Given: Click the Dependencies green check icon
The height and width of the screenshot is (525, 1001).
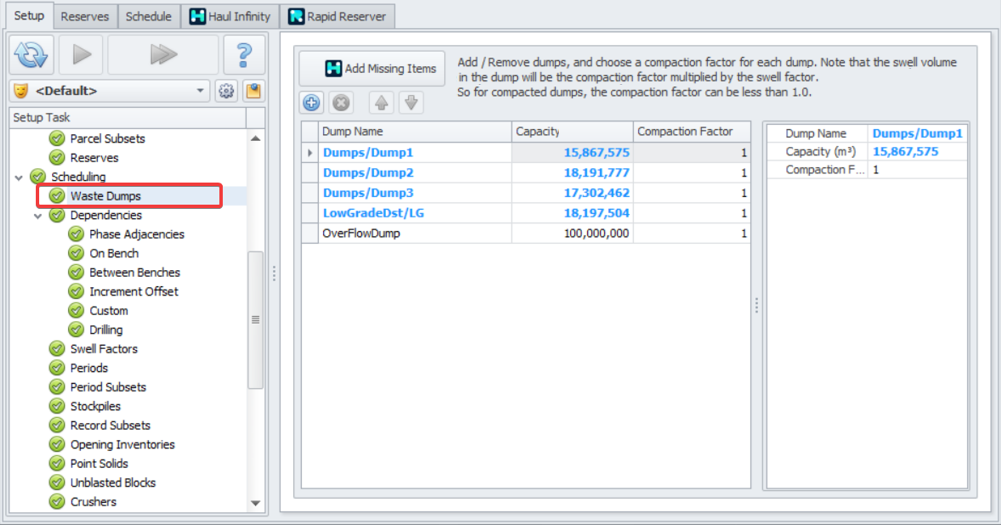Looking at the screenshot, I should point(57,215).
